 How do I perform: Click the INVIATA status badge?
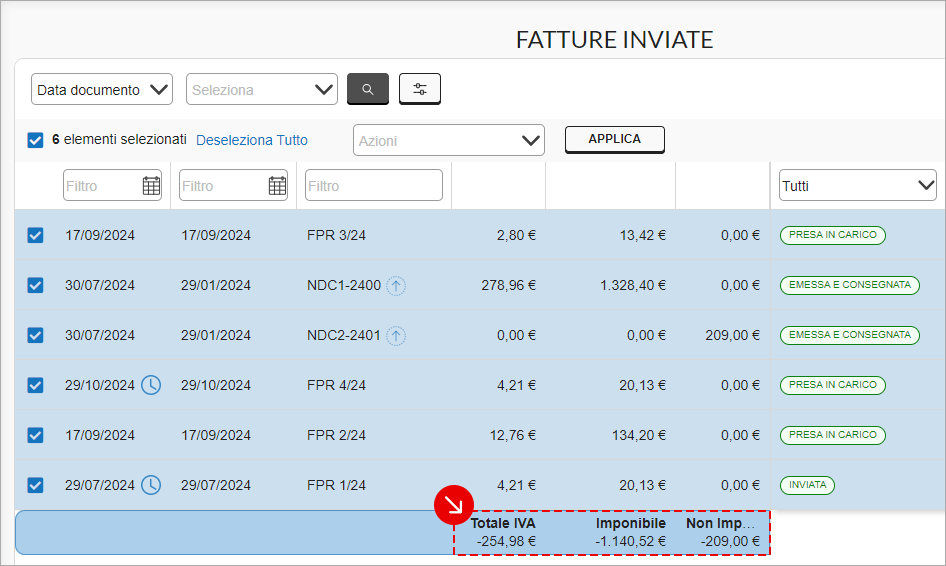807,485
